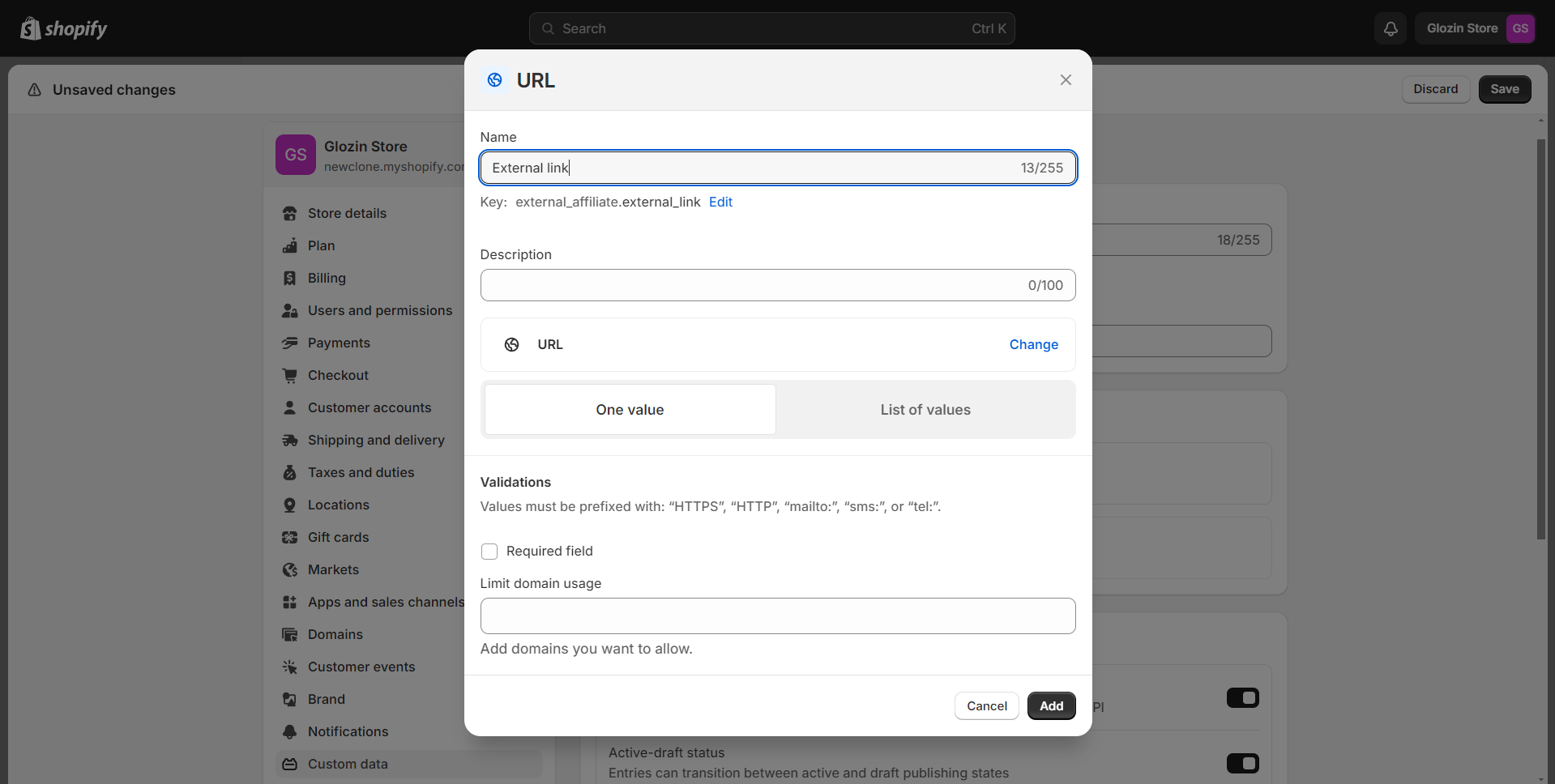This screenshot has width=1555, height=784.
Task: Open Taxes and duties settings
Action: click(x=361, y=473)
